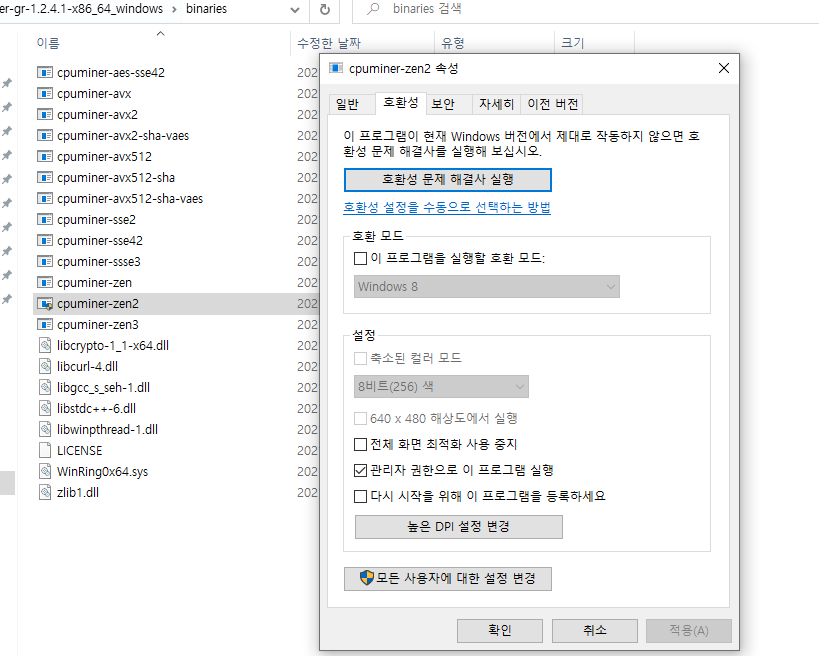Click the cpuminer-ssse3 file icon

tap(45, 261)
